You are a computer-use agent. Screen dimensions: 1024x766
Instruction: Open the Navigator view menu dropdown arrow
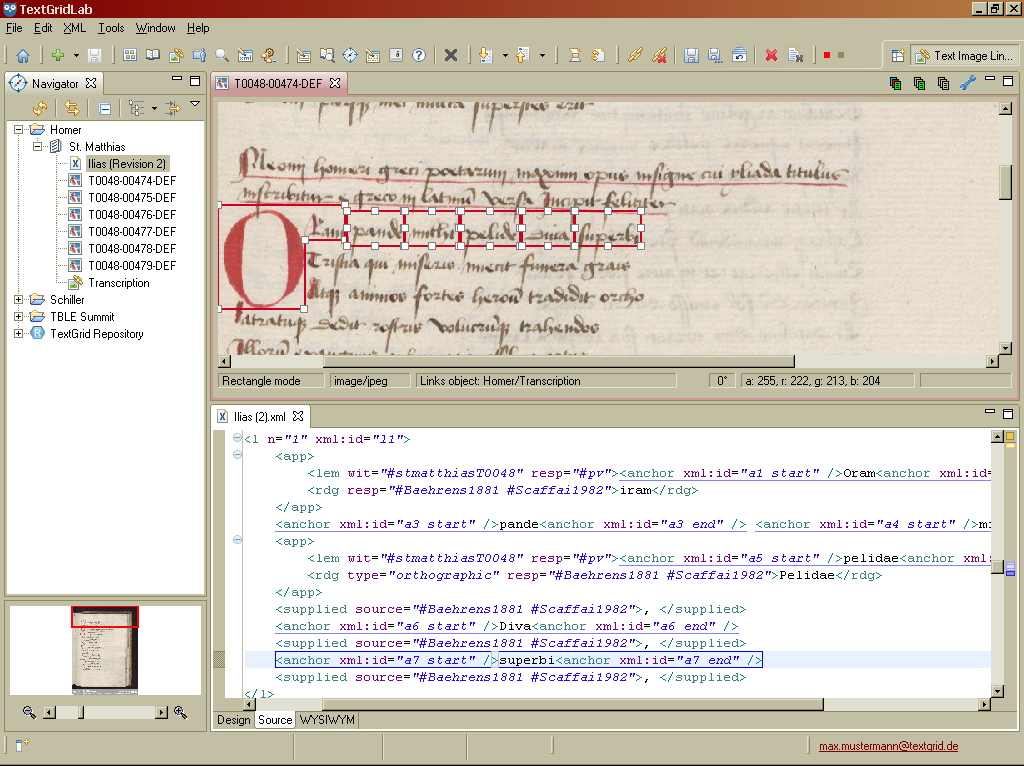click(195, 105)
